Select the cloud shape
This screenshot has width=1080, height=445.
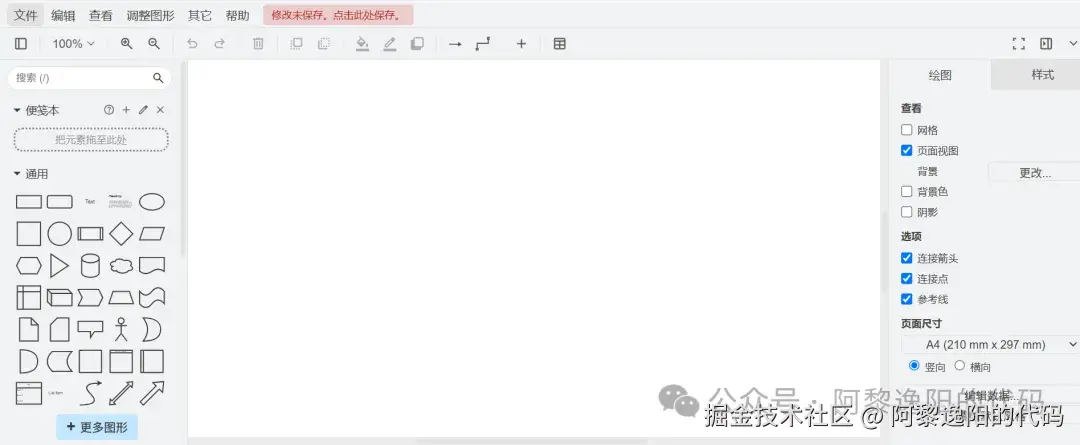(x=121, y=266)
